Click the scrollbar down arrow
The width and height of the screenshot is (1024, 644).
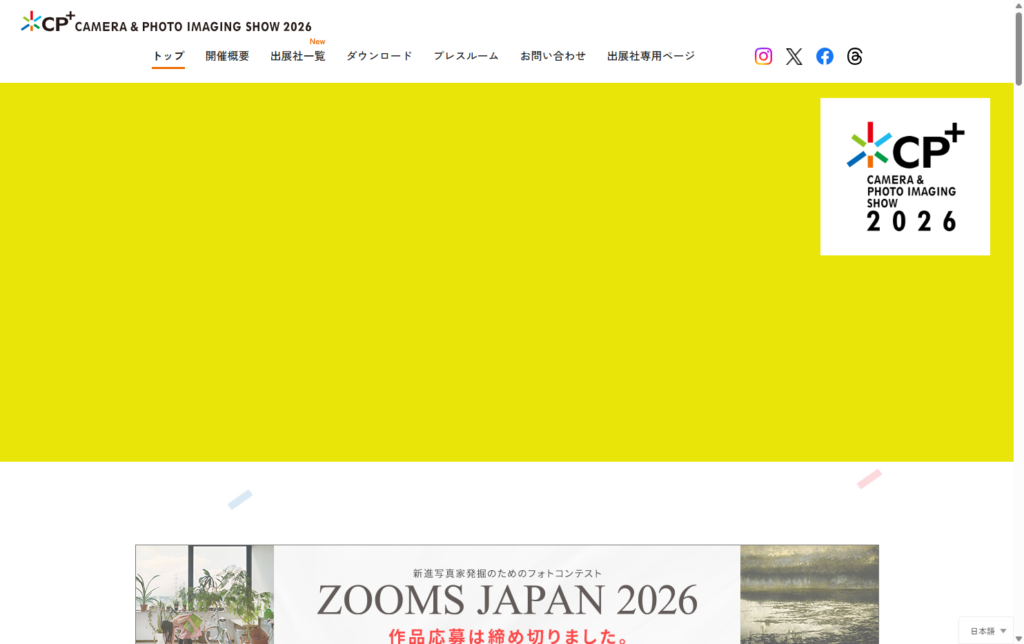pyautogui.click(x=1018, y=636)
